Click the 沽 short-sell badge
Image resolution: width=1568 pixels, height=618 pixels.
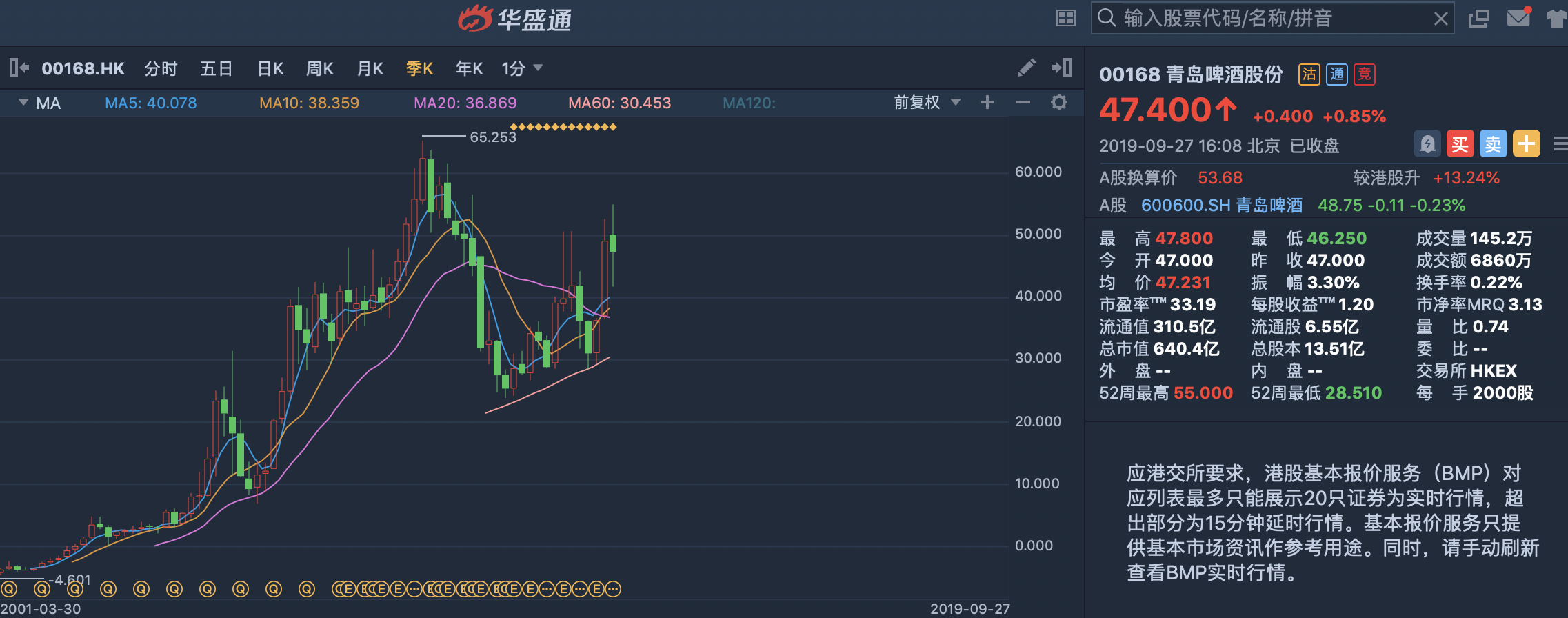[1309, 74]
